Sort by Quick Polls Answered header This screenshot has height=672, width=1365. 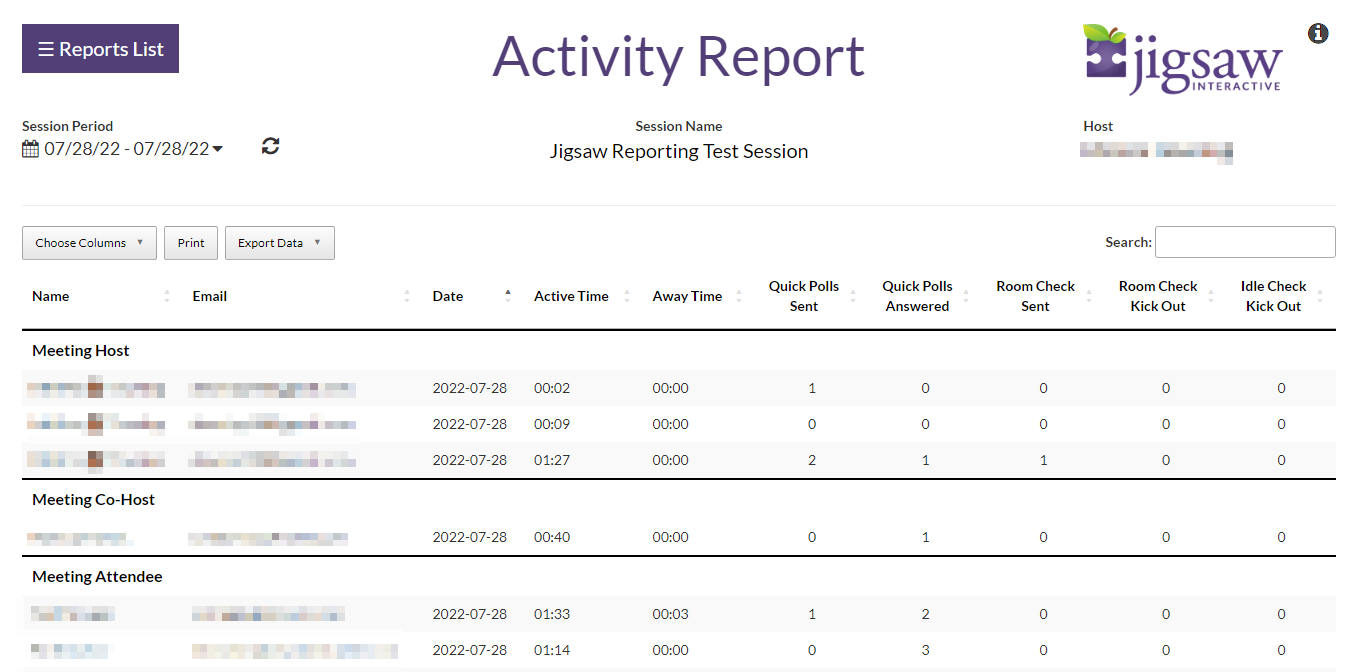917,296
